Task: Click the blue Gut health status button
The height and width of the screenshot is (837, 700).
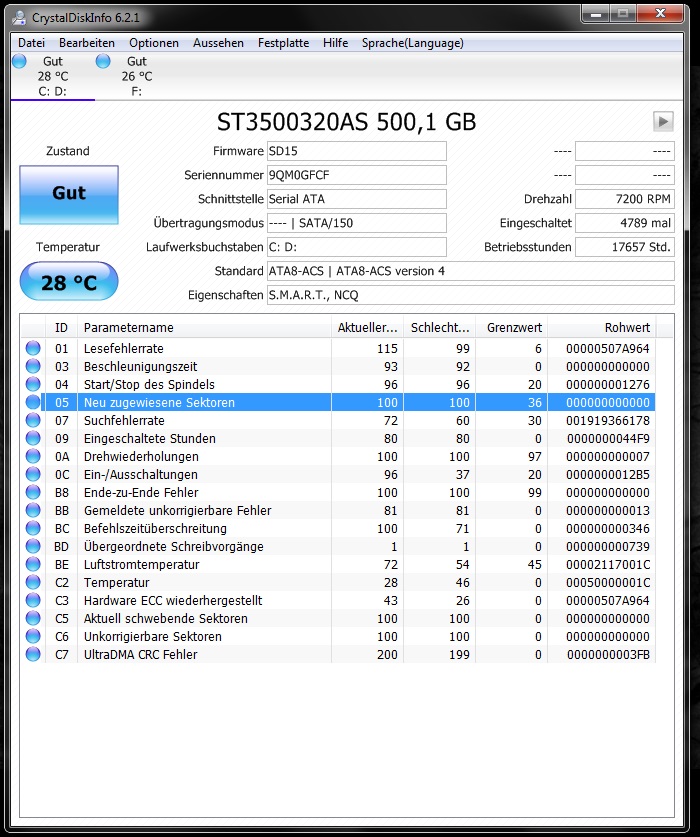Action: (69, 194)
